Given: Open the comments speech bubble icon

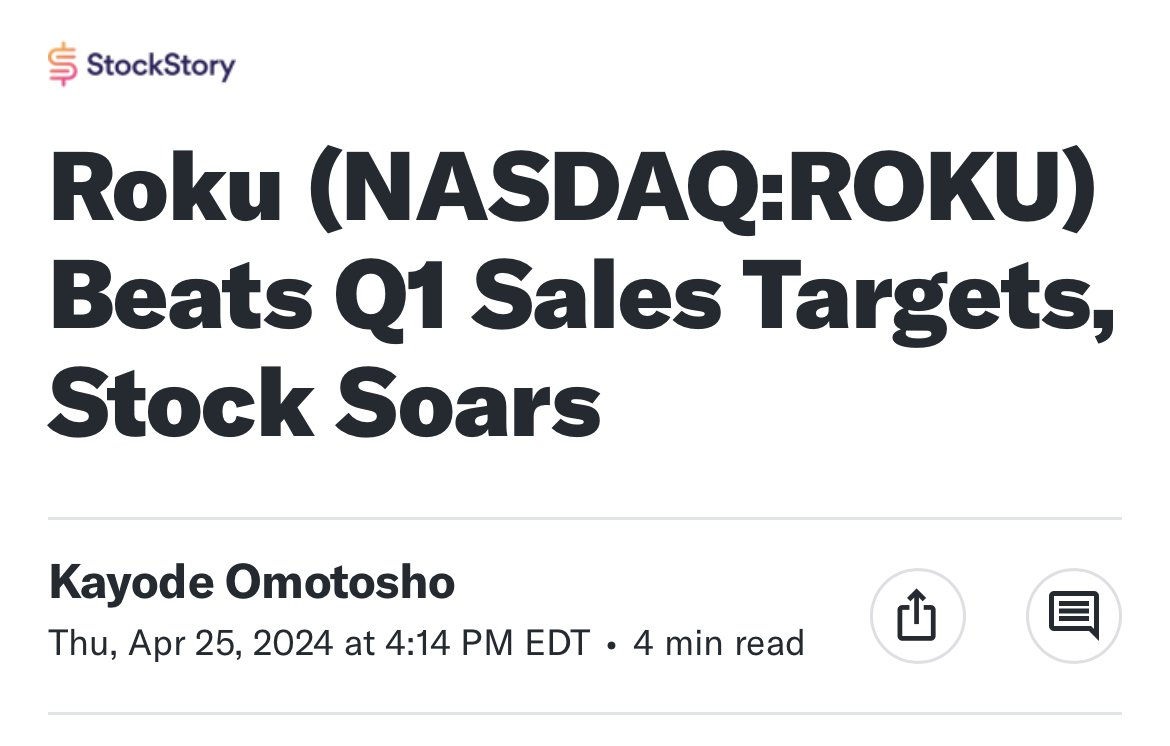Looking at the screenshot, I should tap(1074, 615).
